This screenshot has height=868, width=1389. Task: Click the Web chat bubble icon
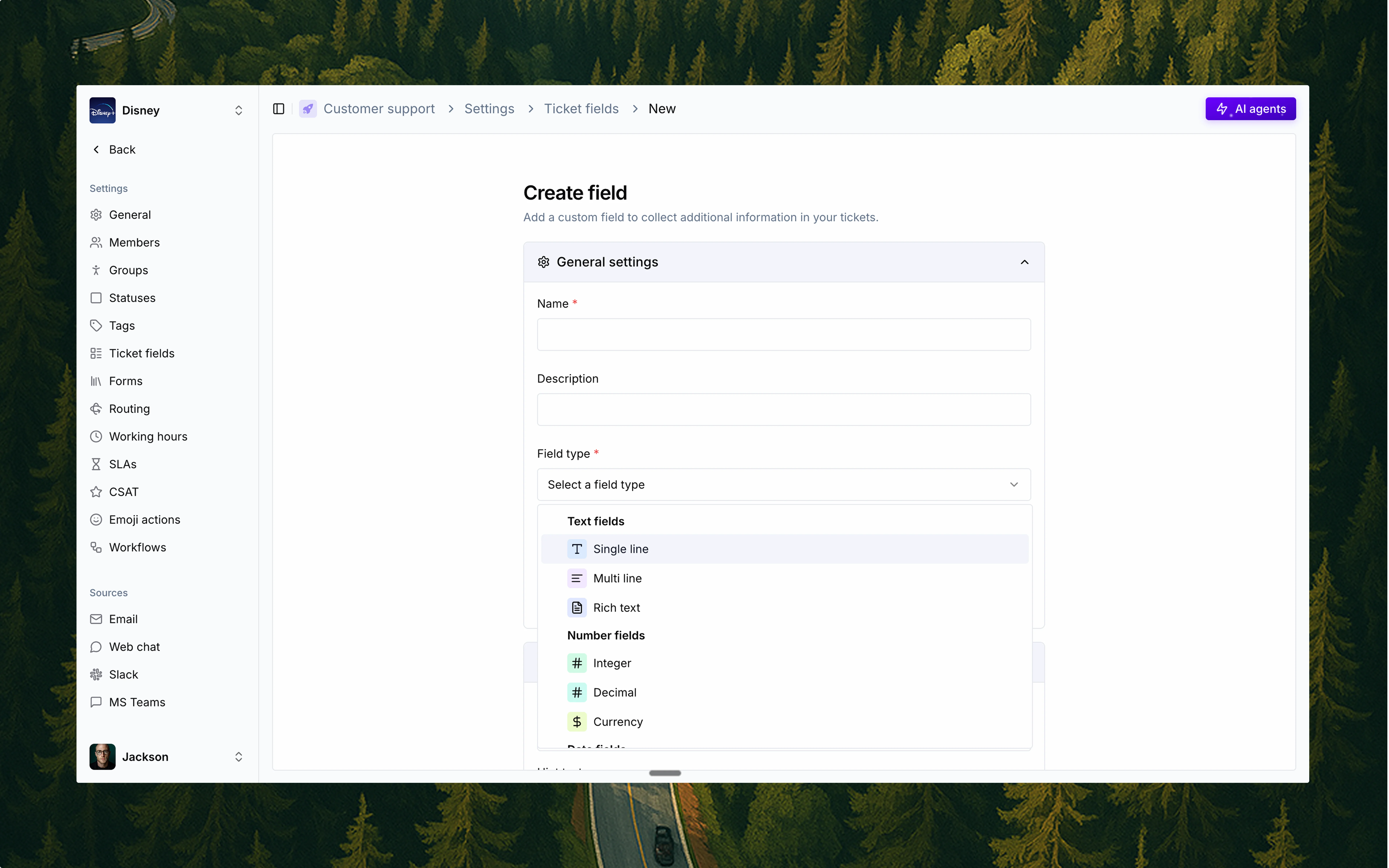click(96, 647)
